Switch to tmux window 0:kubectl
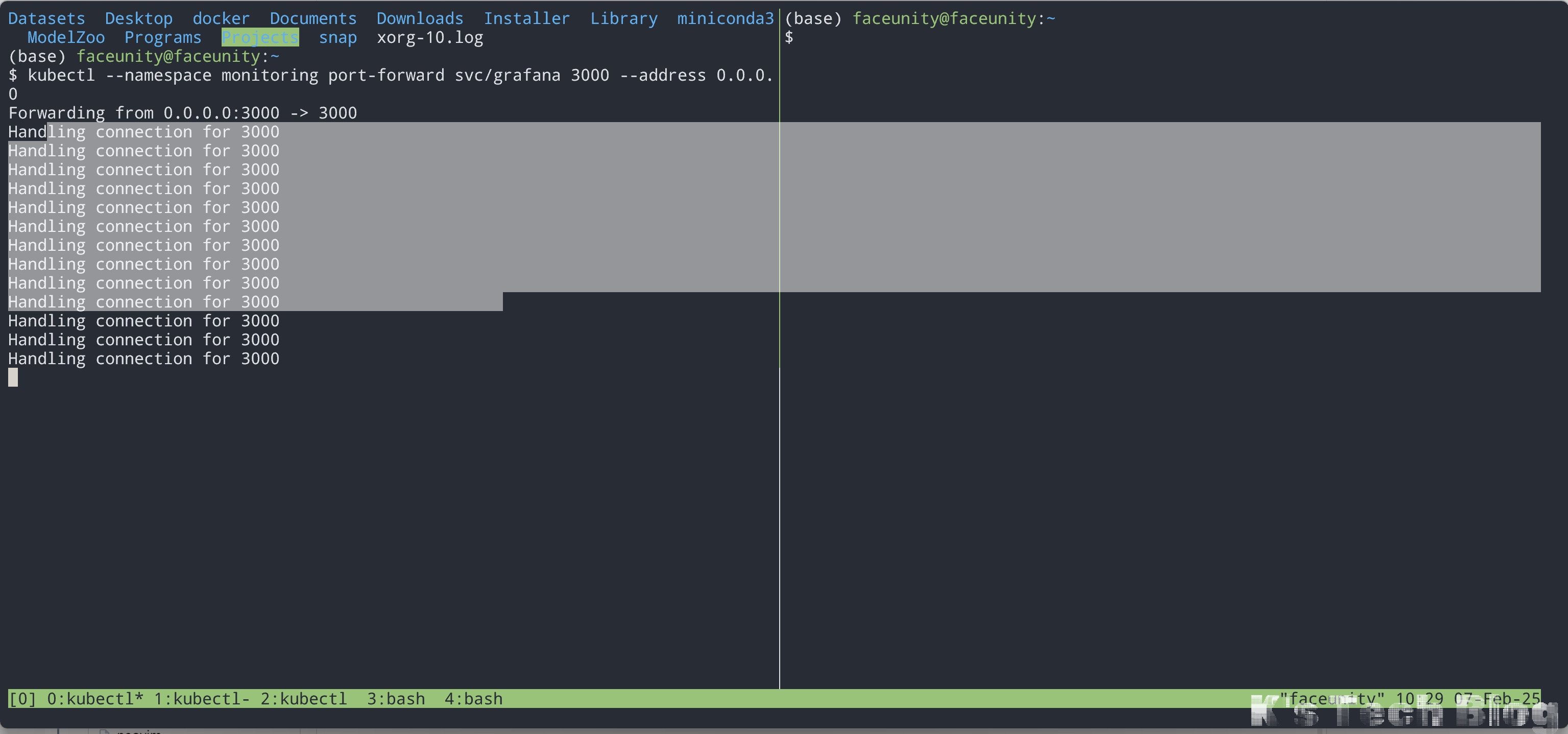The image size is (1568, 734). click(x=94, y=699)
